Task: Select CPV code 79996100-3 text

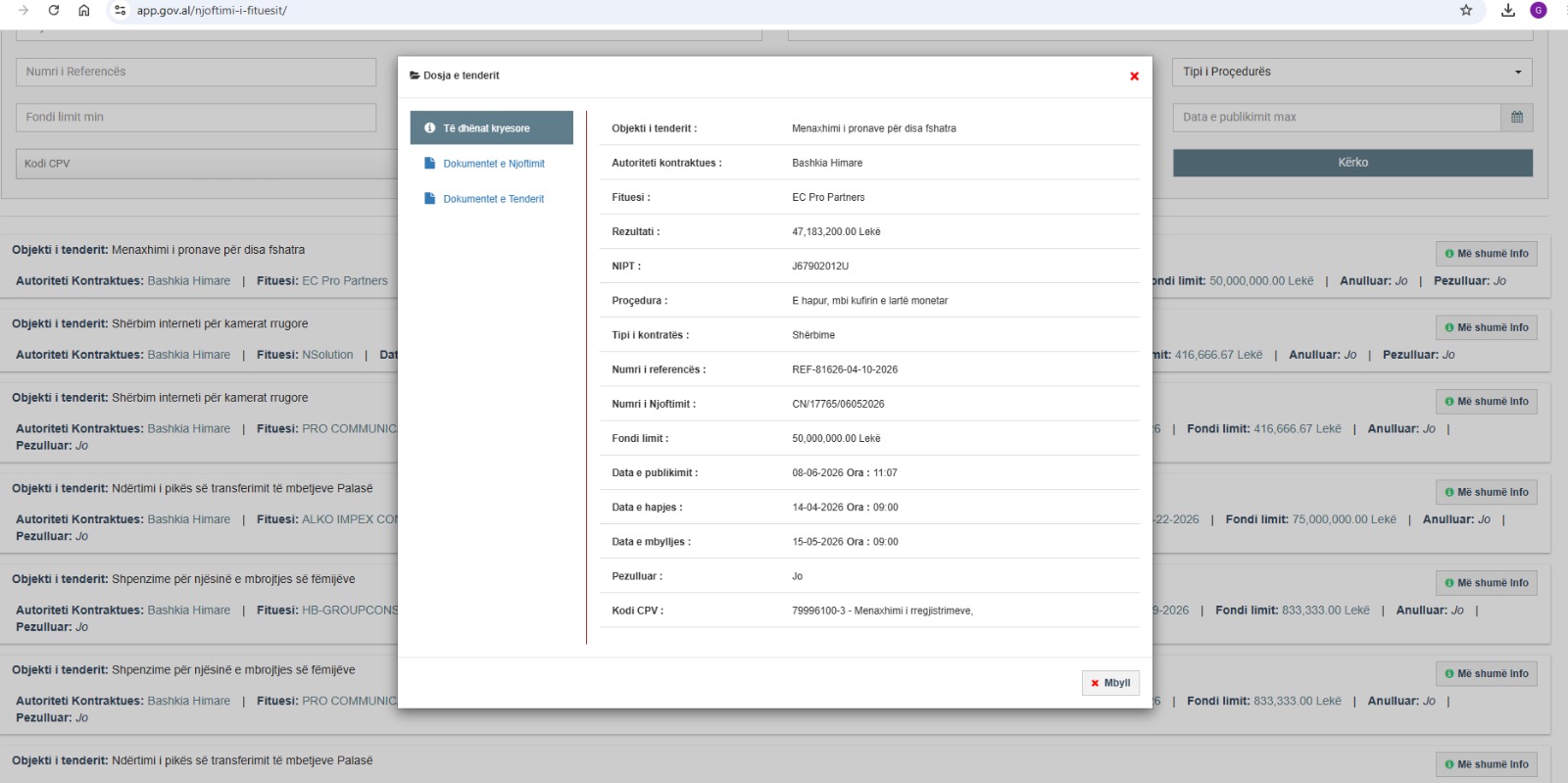Action: [x=882, y=611]
